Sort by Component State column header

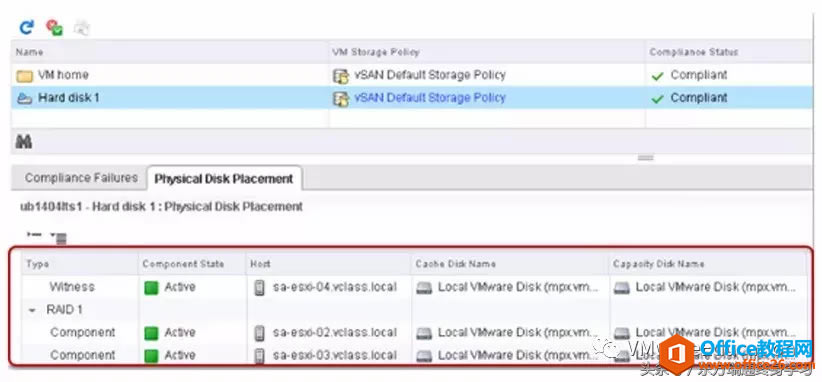click(x=183, y=264)
